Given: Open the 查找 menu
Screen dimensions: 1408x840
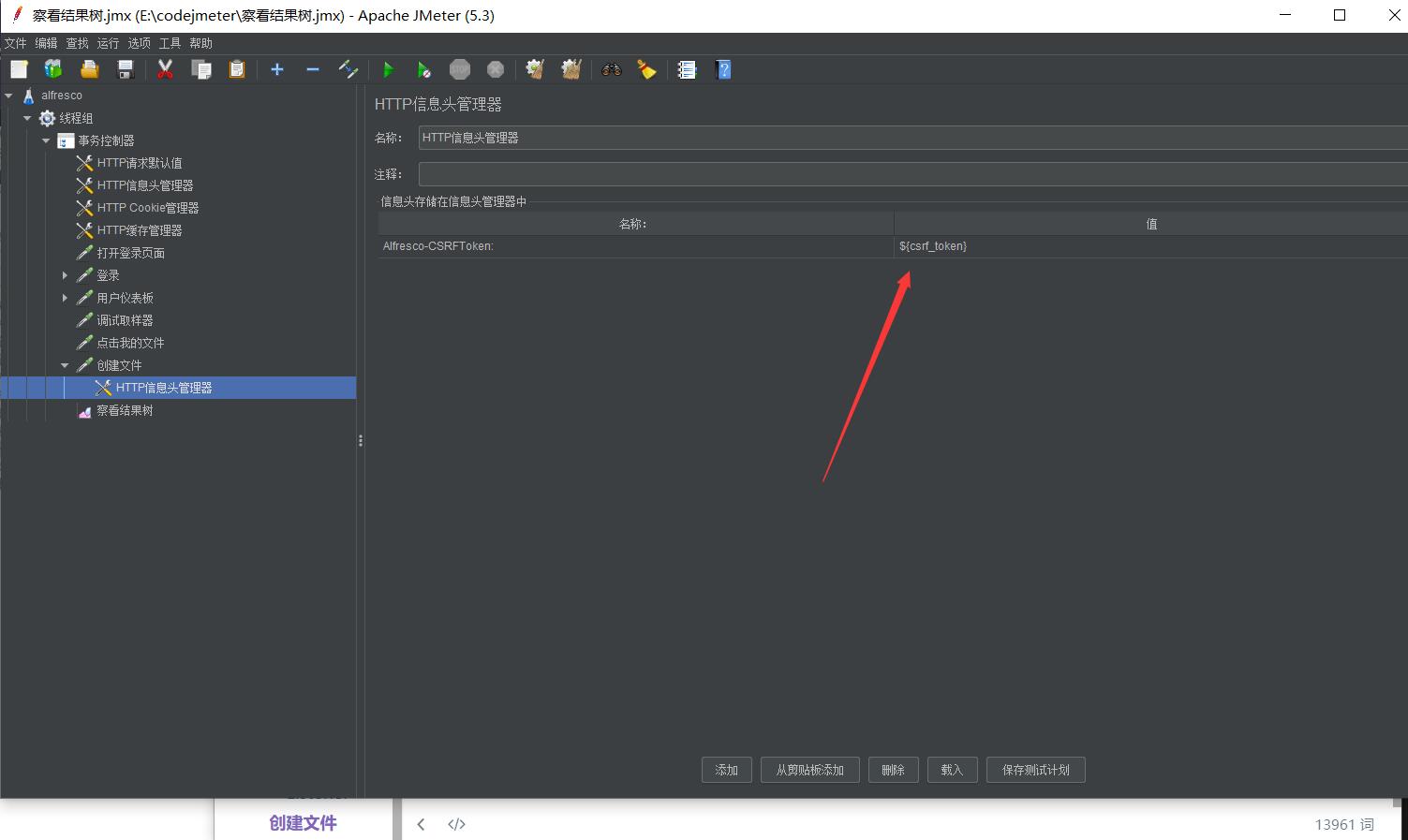Looking at the screenshot, I should (x=78, y=43).
